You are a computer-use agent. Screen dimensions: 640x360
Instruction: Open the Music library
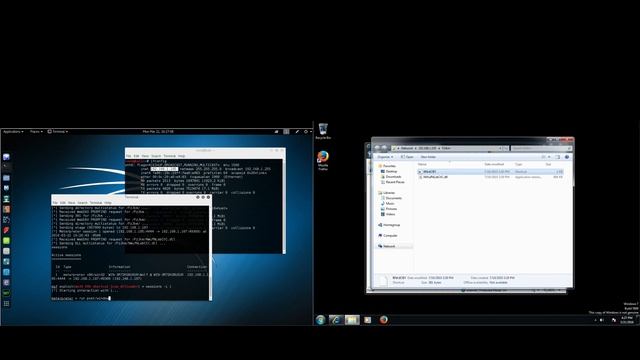click(388, 203)
